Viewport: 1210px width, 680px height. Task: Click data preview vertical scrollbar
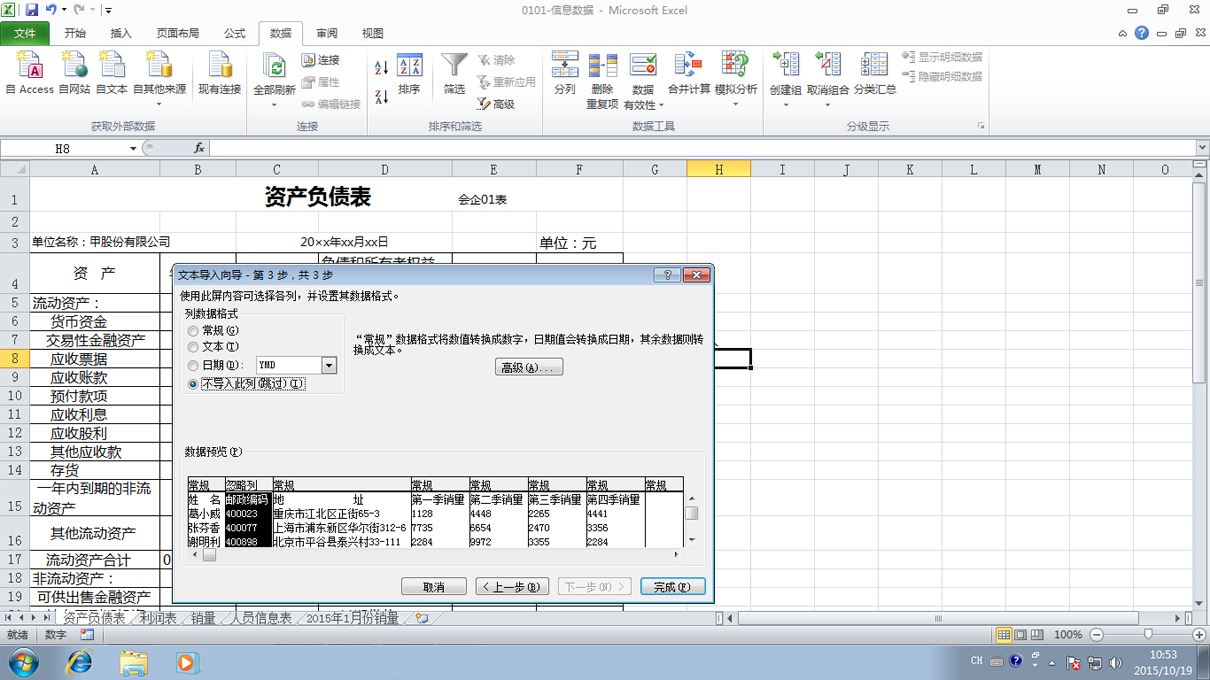tap(691, 520)
